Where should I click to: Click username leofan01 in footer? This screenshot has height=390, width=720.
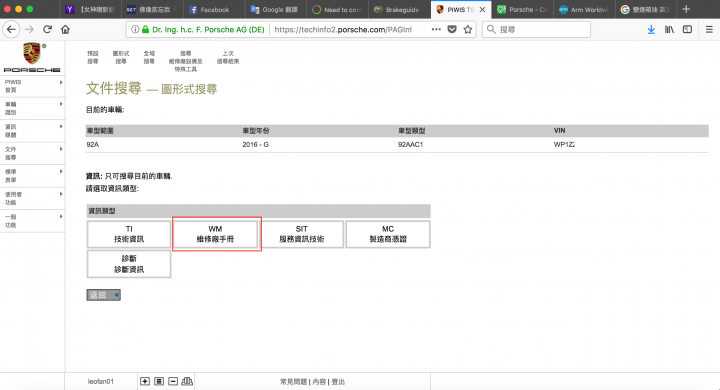pyautogui.click(x=101, y=381)
